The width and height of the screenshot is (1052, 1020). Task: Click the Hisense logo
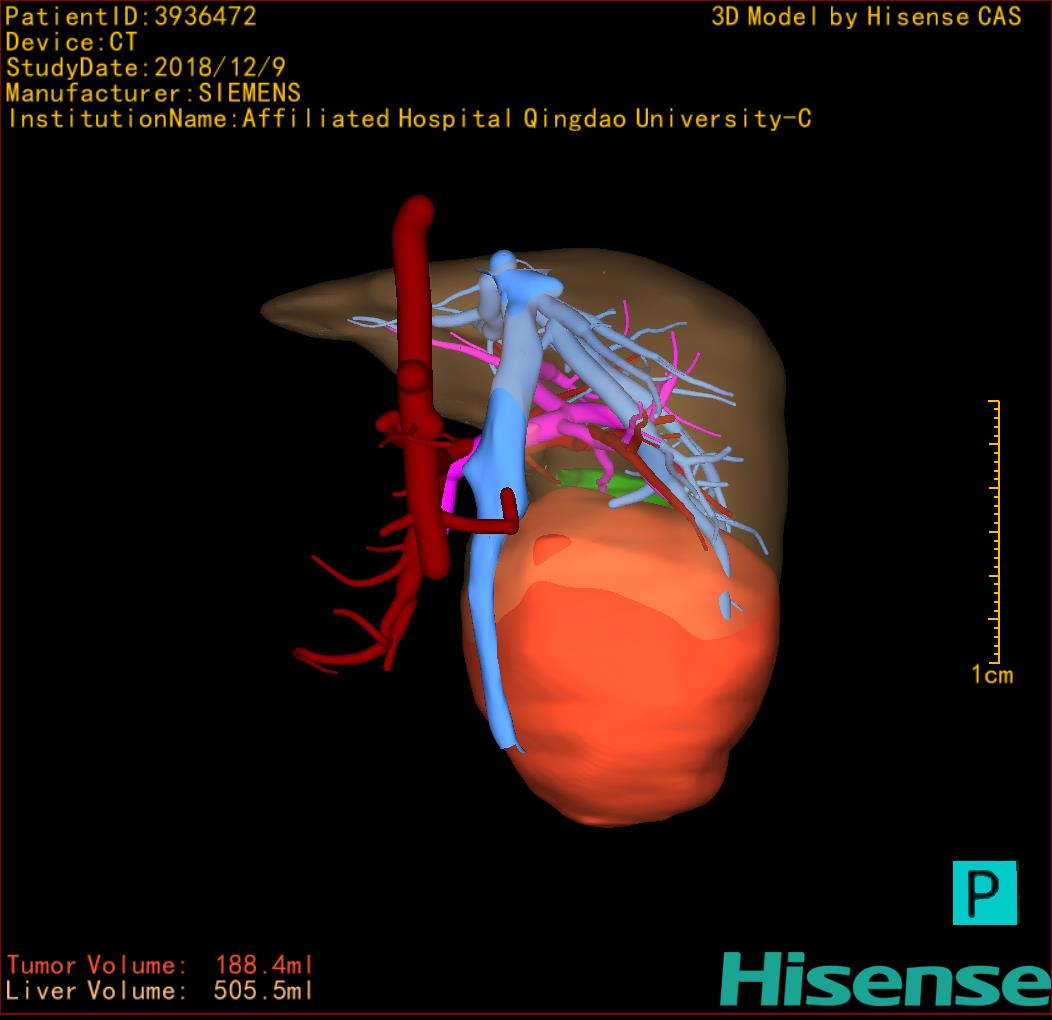point(885,979)
